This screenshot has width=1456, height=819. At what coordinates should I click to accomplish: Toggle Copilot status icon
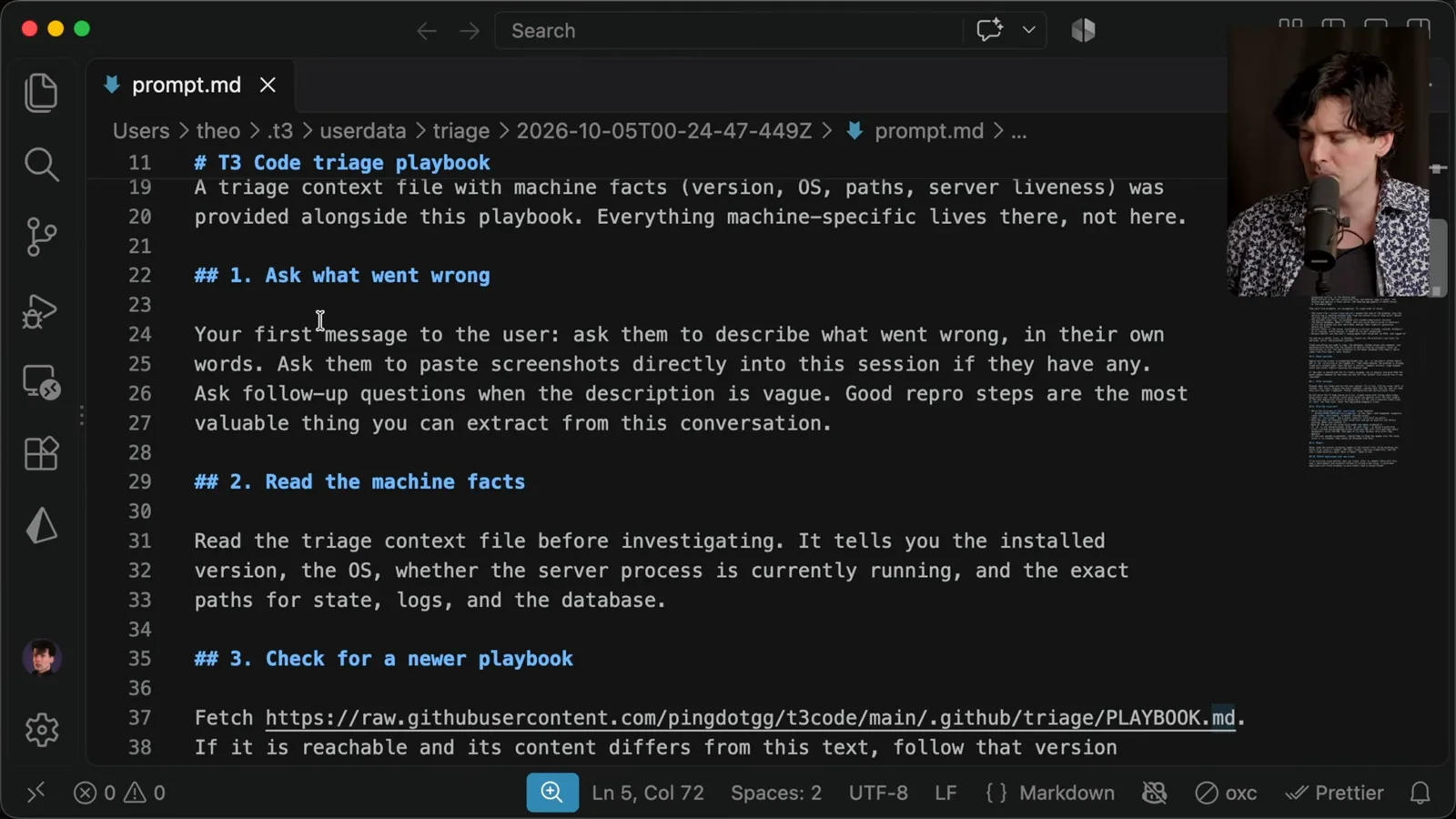click(x=1154, y=793)
